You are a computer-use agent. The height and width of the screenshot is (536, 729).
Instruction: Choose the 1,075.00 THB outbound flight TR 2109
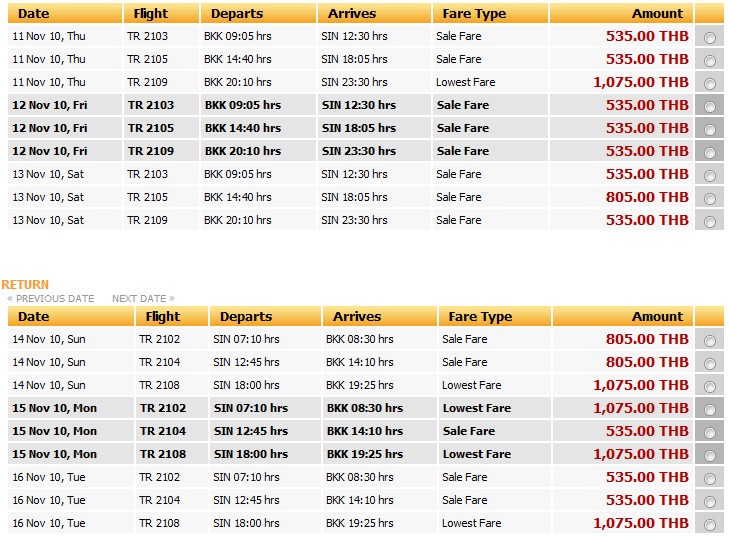click(x=710, y=83)
